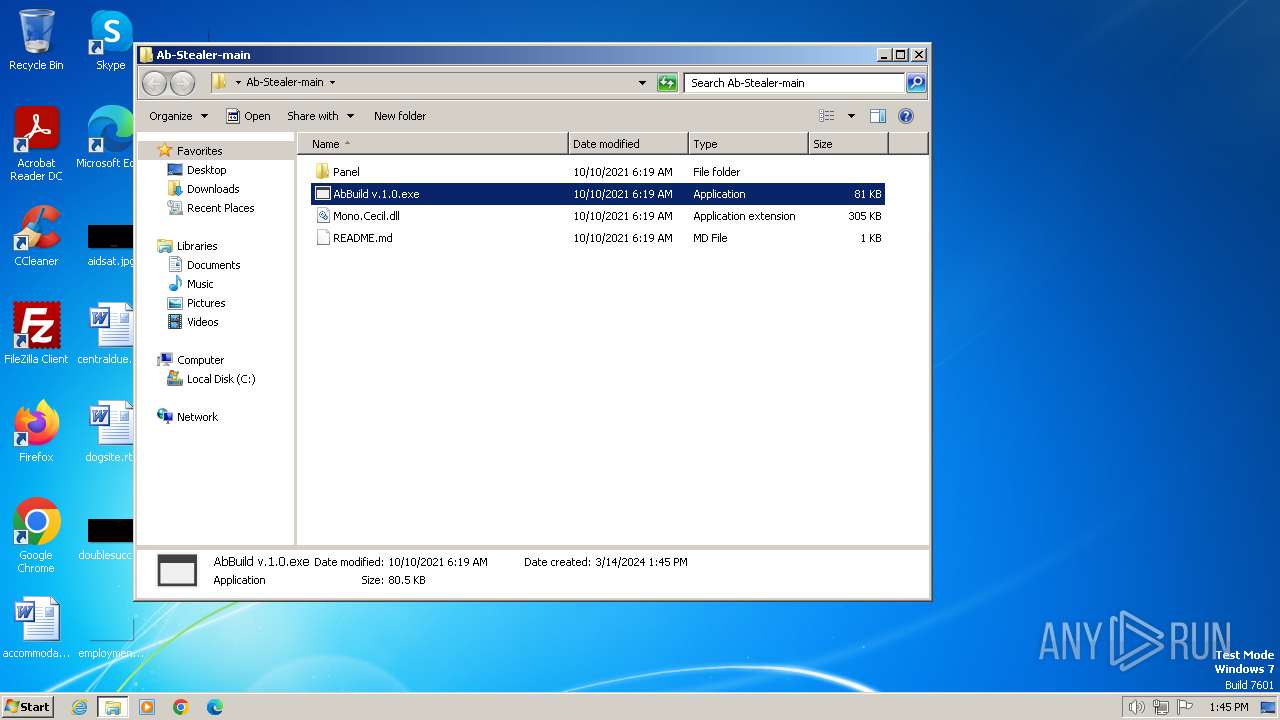The image size is (1280, 720).
Task: Sort by the Name column header
Action: point(432,144)
